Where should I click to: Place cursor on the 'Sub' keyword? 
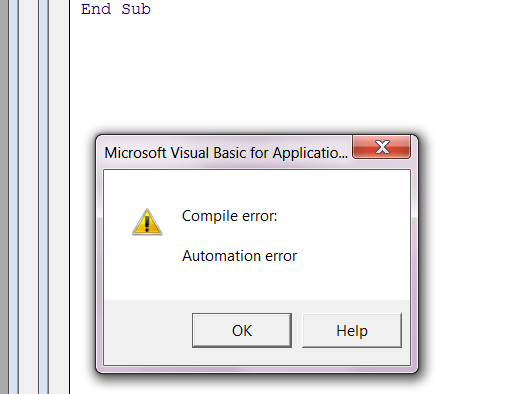click(x=136, y=9)
